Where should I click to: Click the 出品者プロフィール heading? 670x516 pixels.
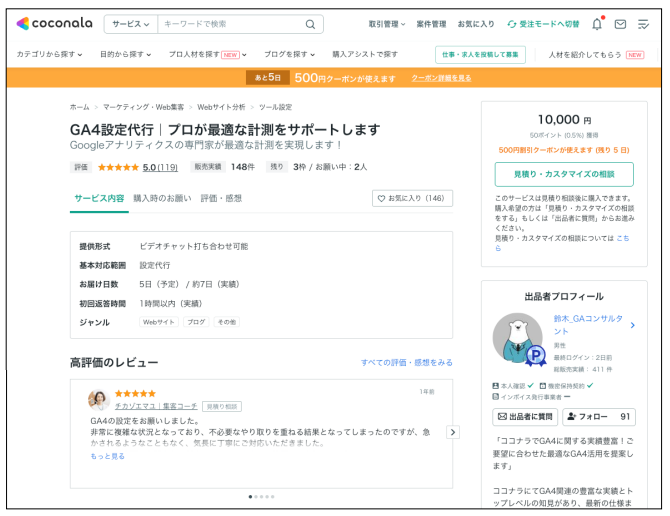564,296
